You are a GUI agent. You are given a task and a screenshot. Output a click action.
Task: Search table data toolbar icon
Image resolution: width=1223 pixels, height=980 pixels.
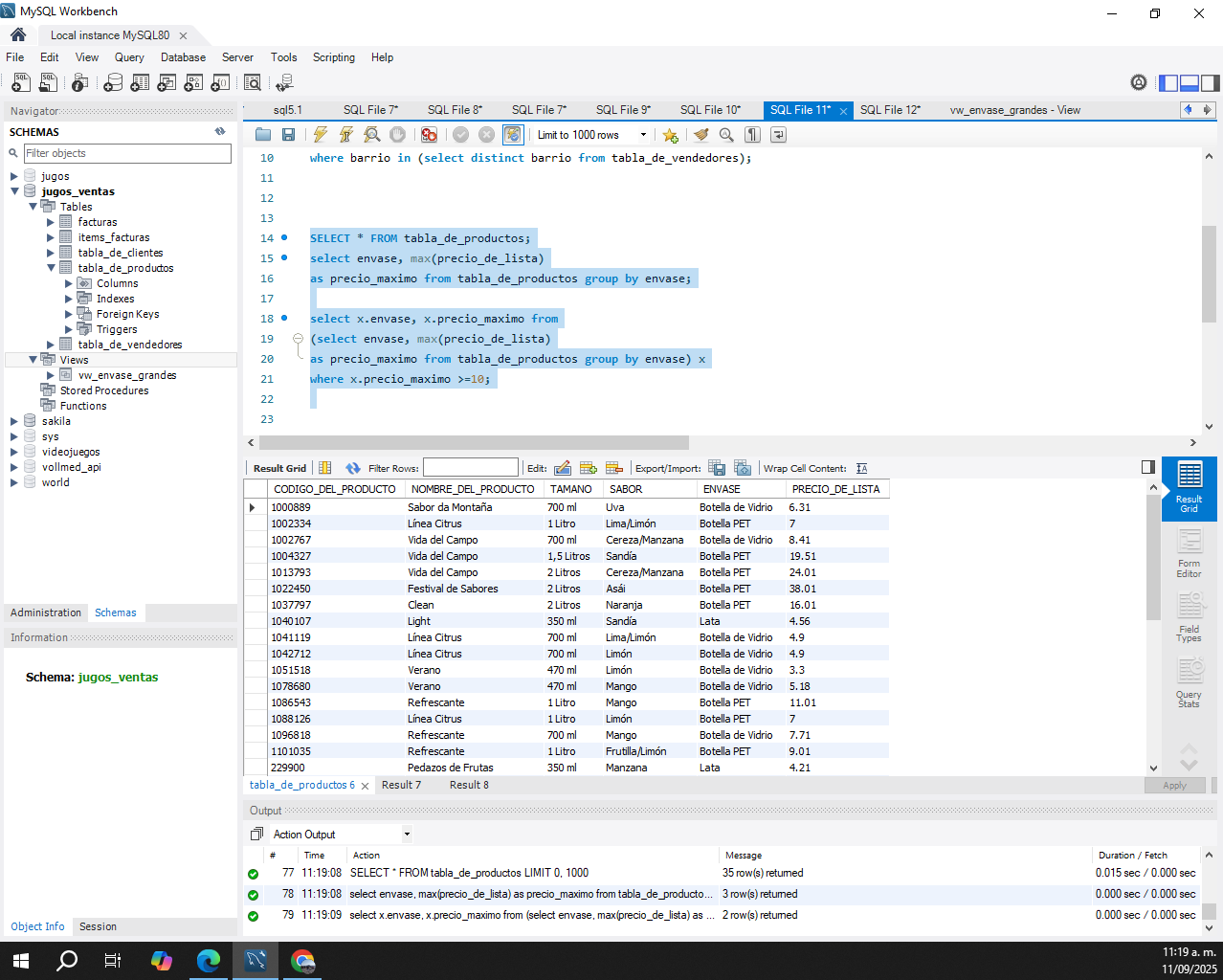(x=253, y=83)
